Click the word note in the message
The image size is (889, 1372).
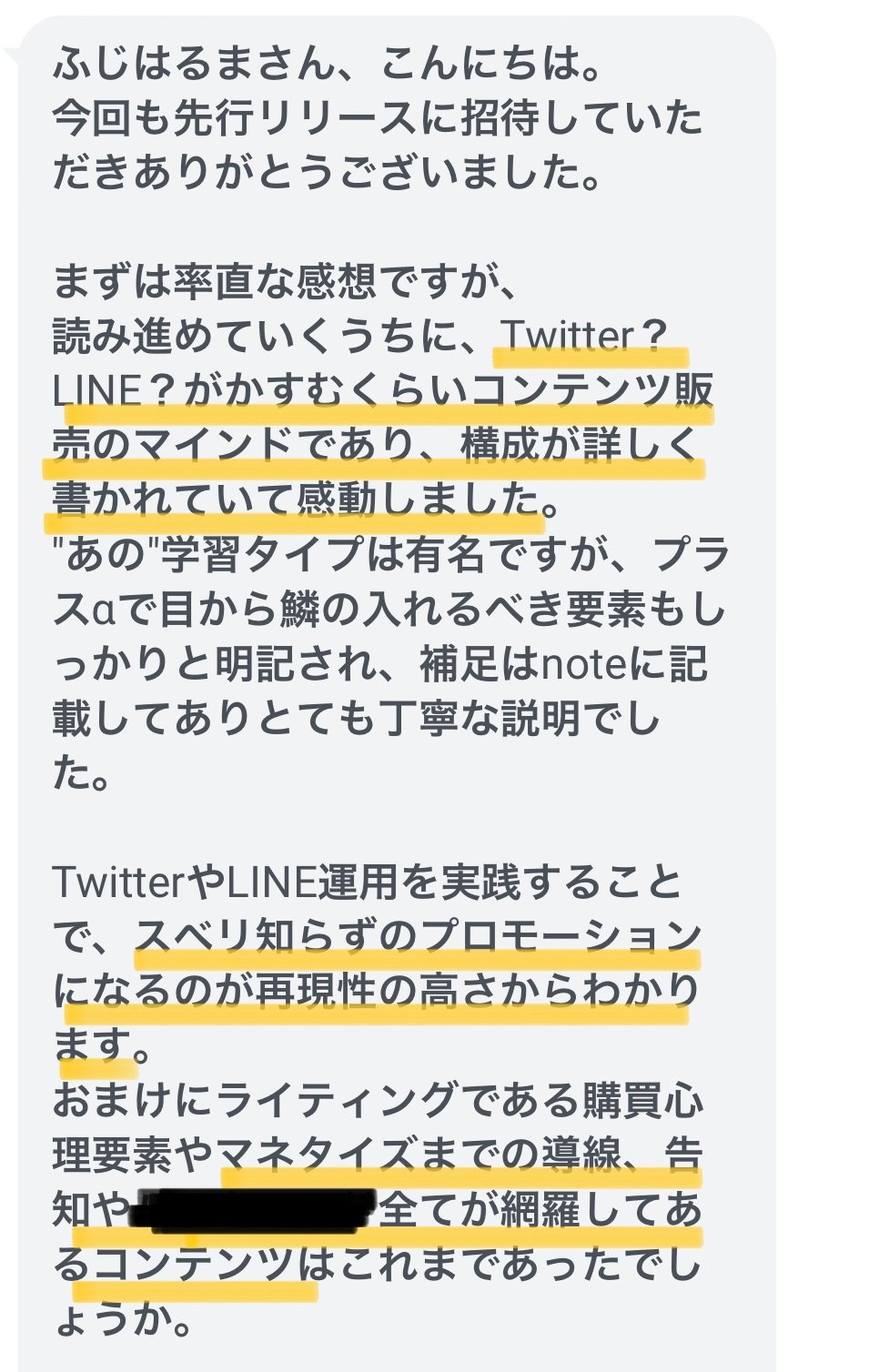click(x=584, y=664)
